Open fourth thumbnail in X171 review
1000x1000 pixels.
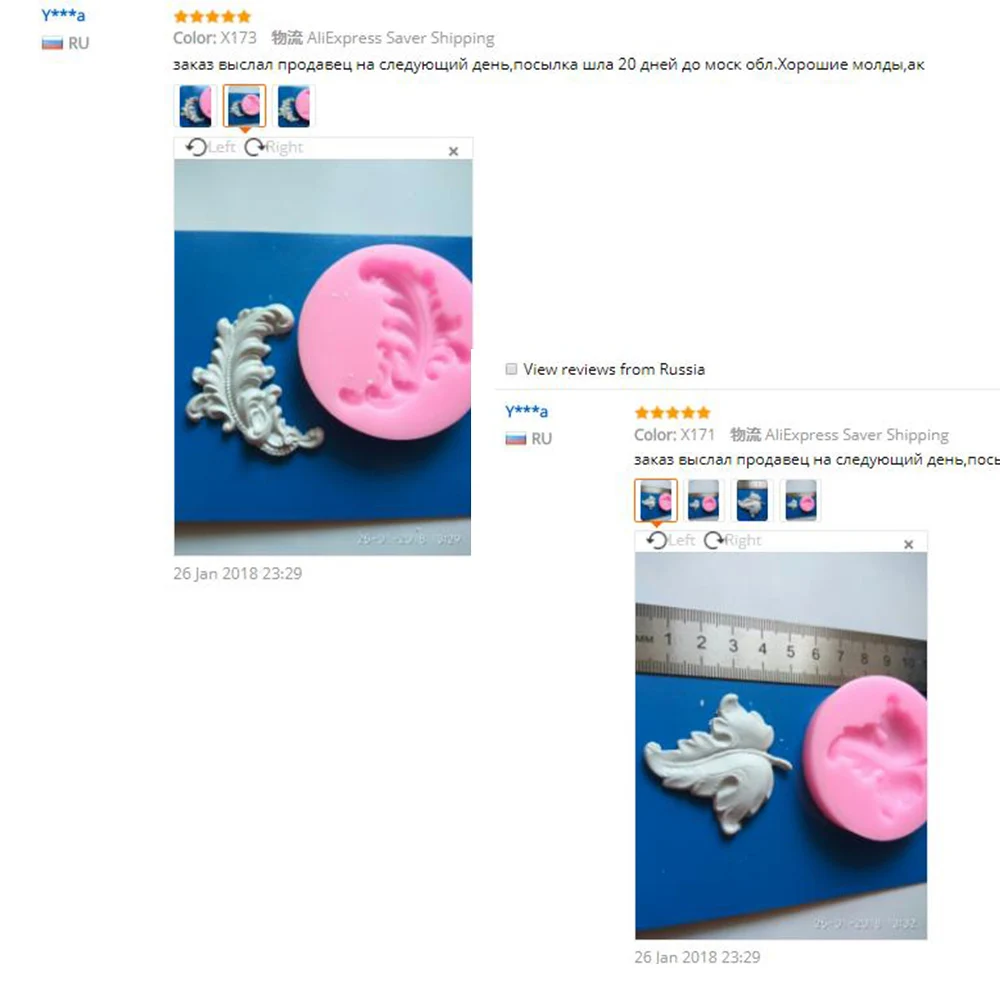tap(801, 501)
